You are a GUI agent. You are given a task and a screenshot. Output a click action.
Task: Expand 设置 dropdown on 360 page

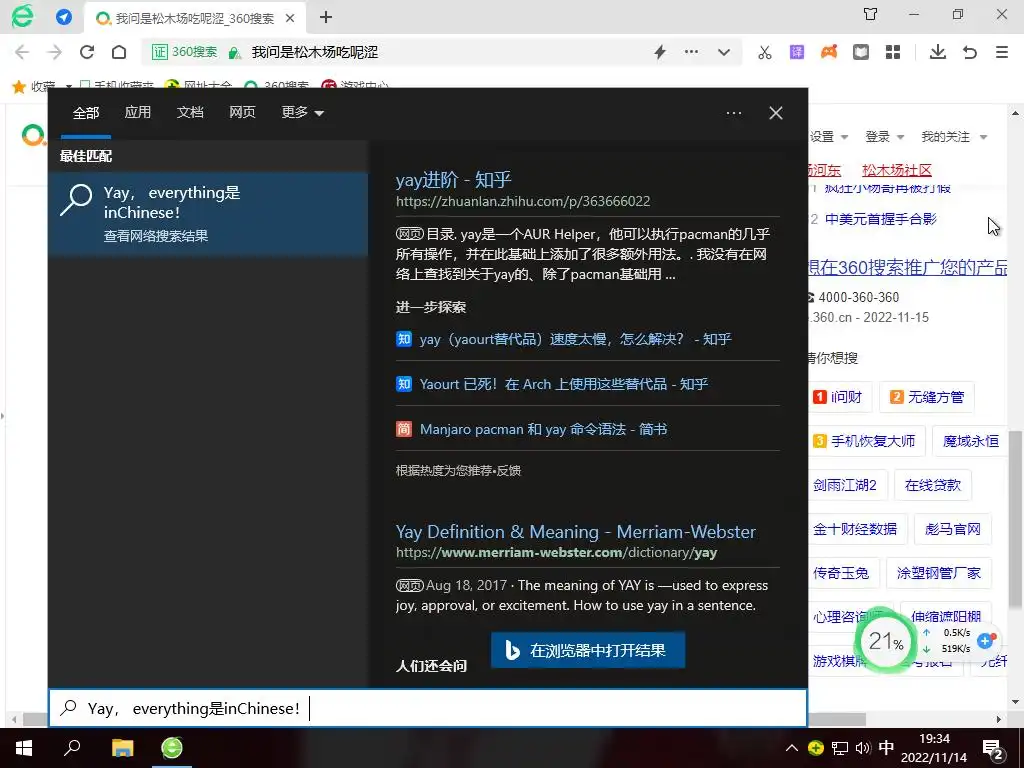click(x=829, y=136)
